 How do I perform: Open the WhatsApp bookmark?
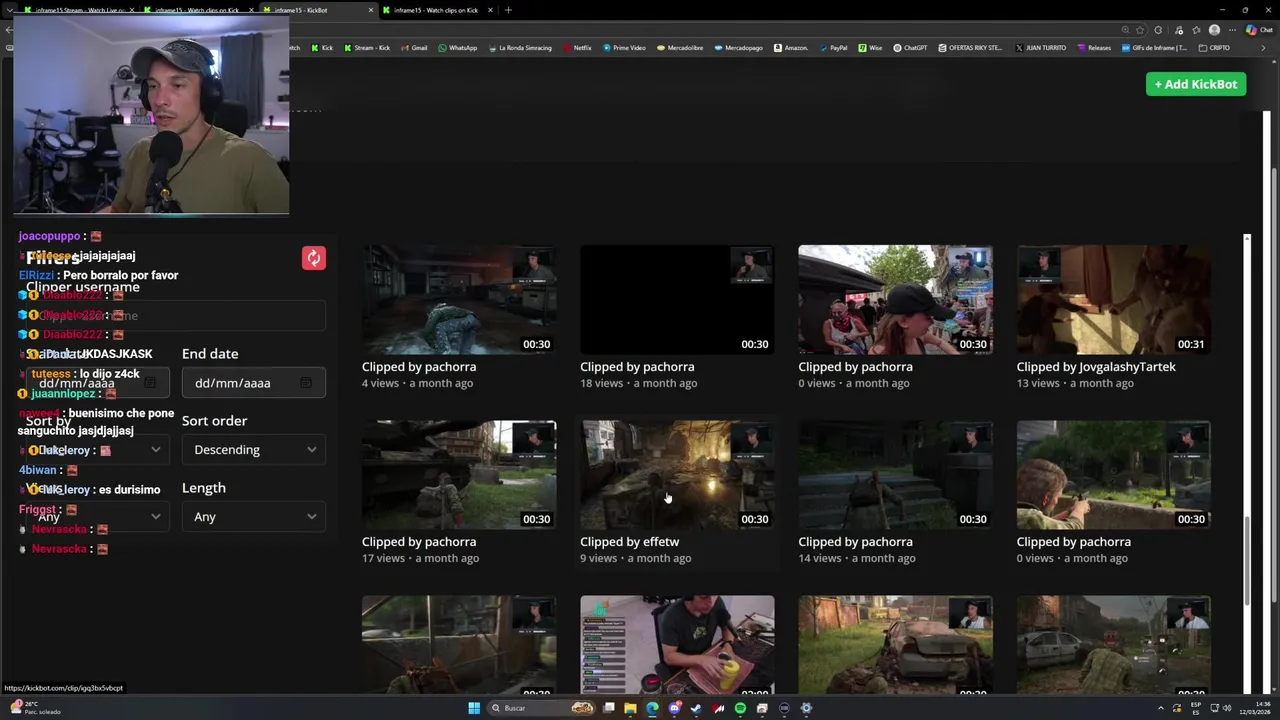click(458, 48)
